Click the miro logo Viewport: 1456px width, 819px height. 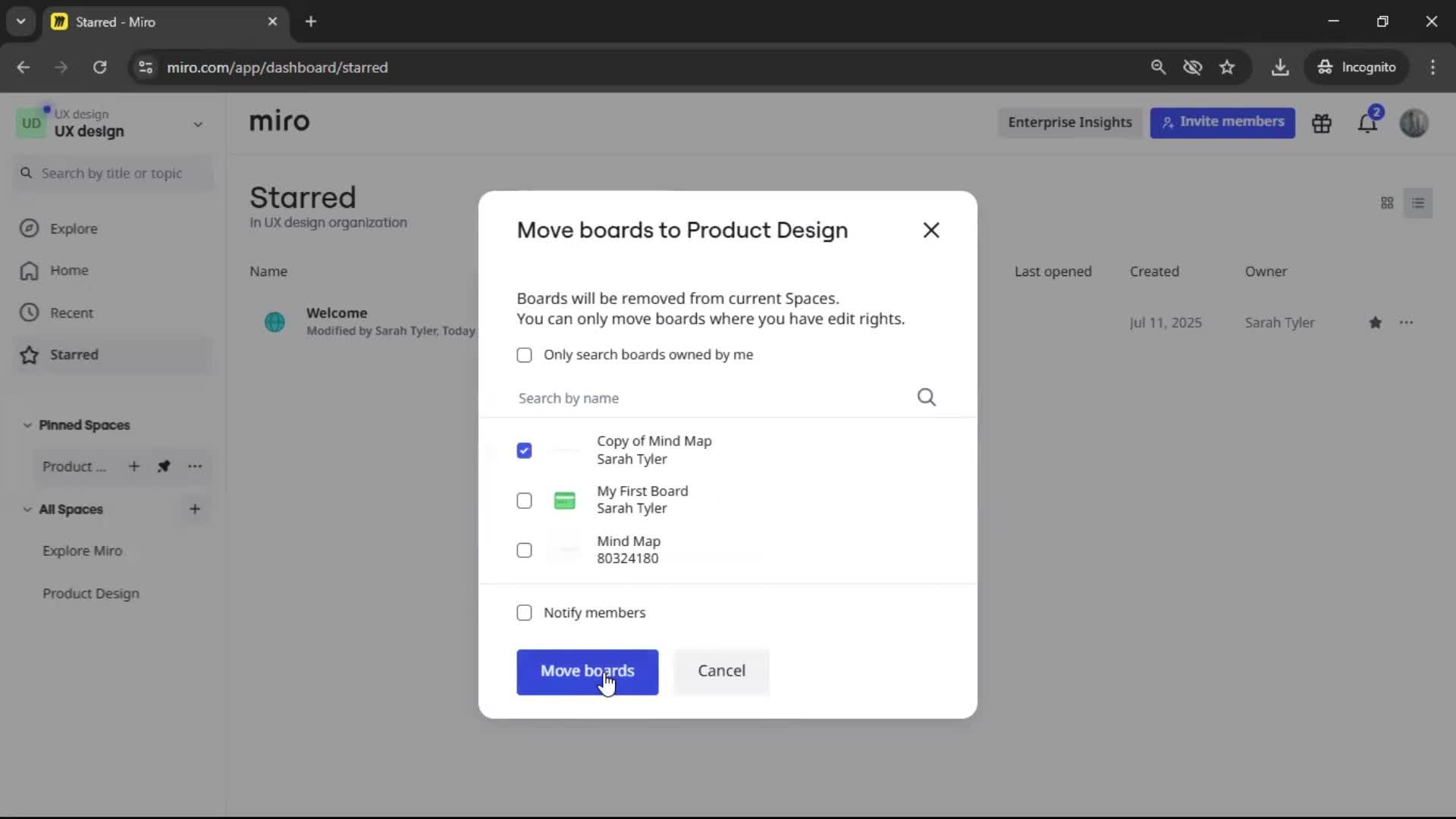279,122
